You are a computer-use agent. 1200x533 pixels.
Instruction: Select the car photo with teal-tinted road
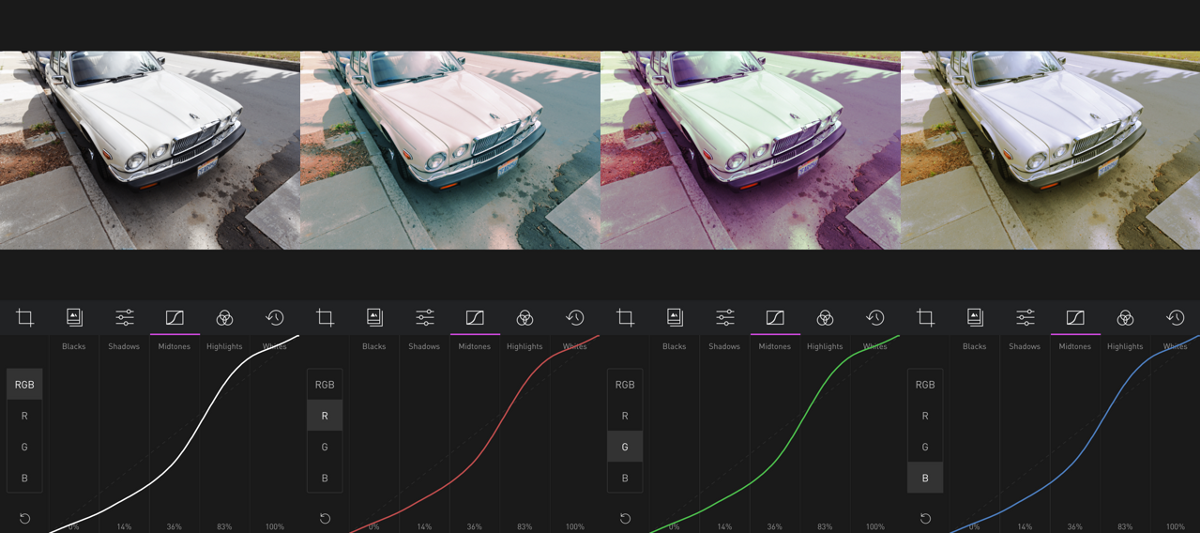point(450,150)
